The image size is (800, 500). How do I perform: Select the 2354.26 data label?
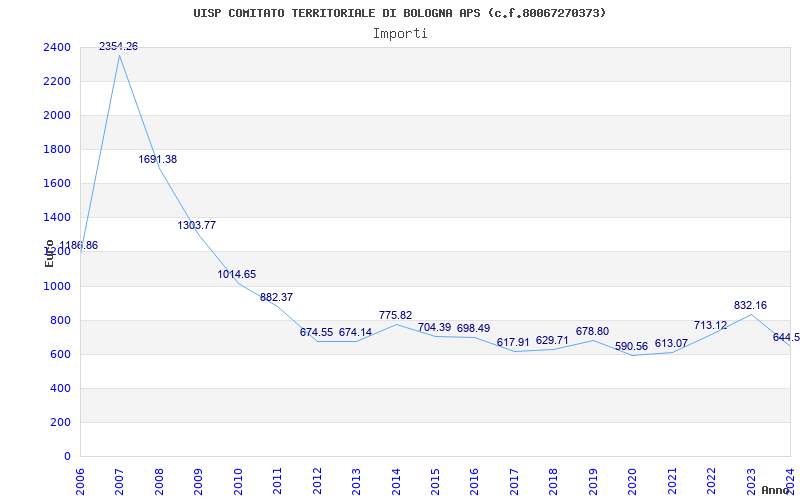point(118,46)
